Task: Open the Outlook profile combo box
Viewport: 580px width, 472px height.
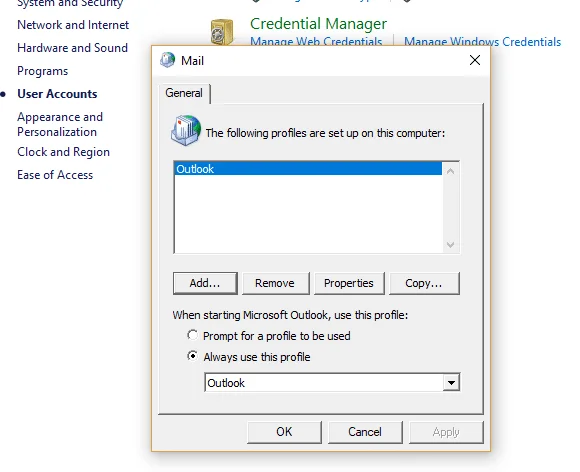Action: click(x=332, y=382)
